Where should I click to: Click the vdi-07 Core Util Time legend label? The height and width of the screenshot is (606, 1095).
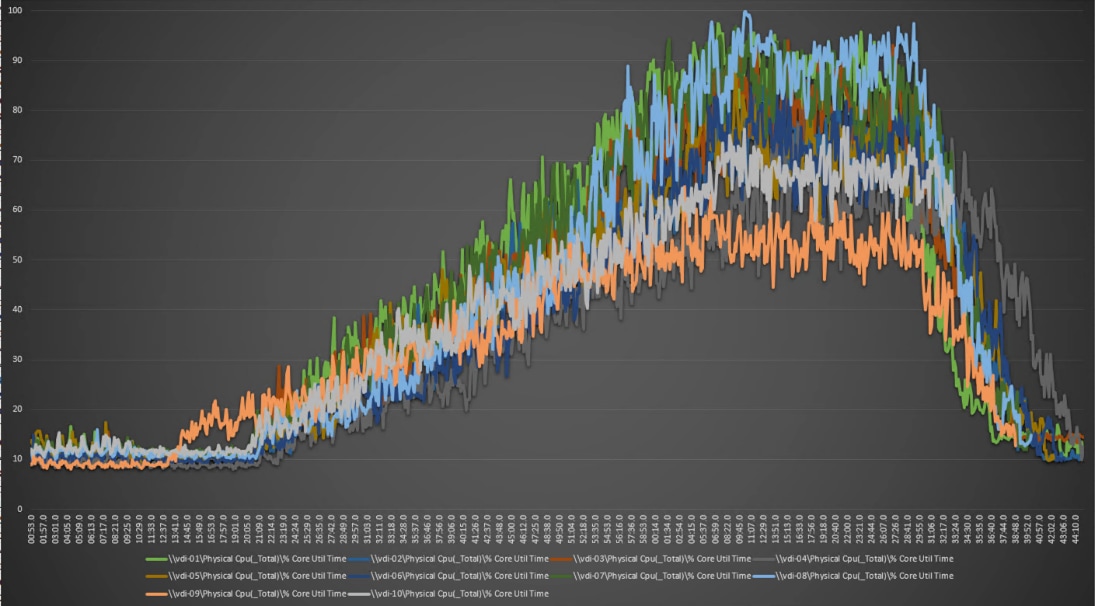tap(662, 576)
